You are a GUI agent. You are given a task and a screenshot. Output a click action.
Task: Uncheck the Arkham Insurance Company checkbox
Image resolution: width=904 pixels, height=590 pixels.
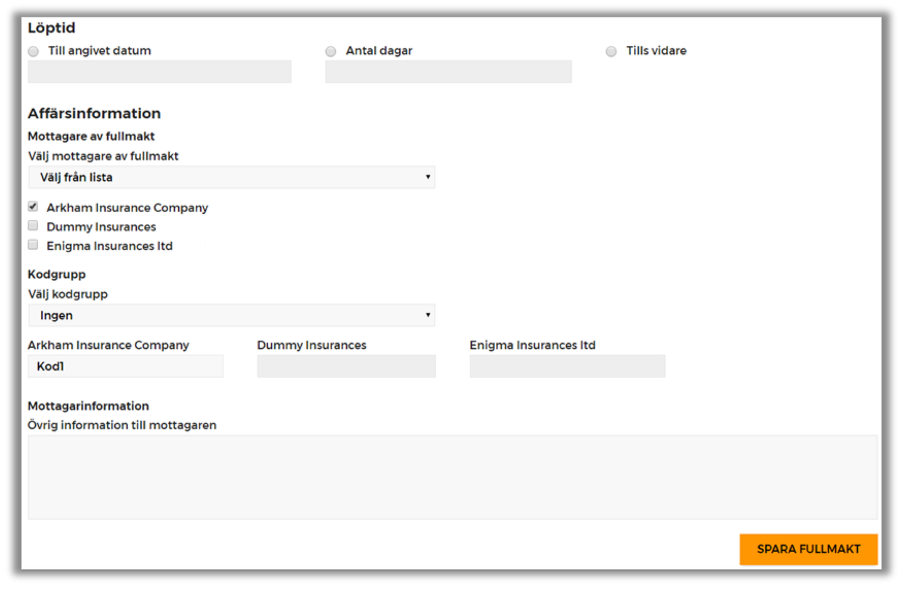click(33, 207)
